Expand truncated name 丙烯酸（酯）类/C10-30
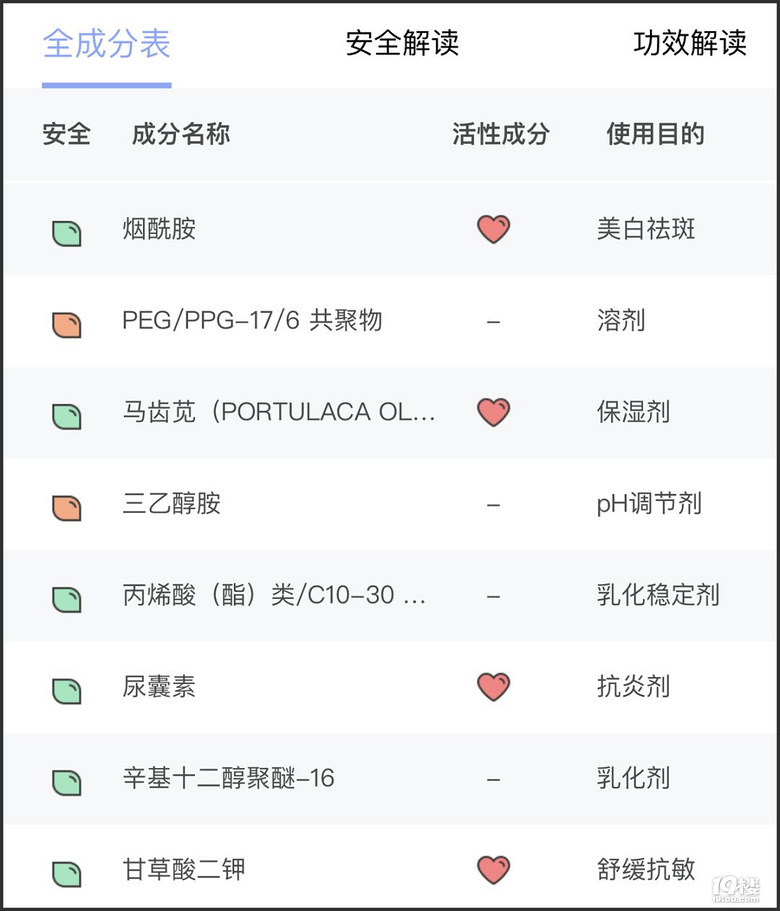The height and width of the screenshot is (911, 780). [x=274, y=595]
